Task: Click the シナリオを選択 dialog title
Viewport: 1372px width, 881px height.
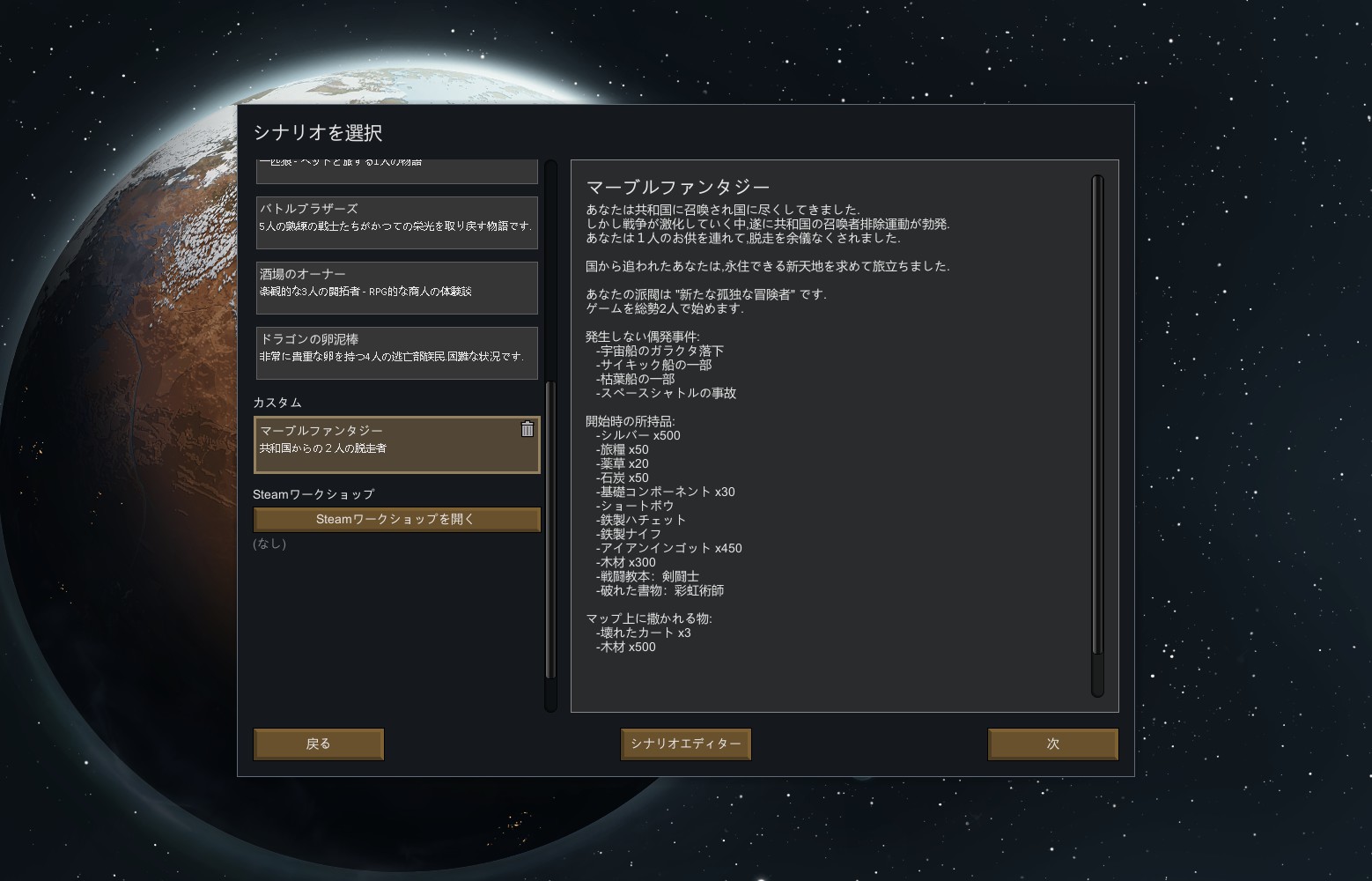Action: (318, 133)
